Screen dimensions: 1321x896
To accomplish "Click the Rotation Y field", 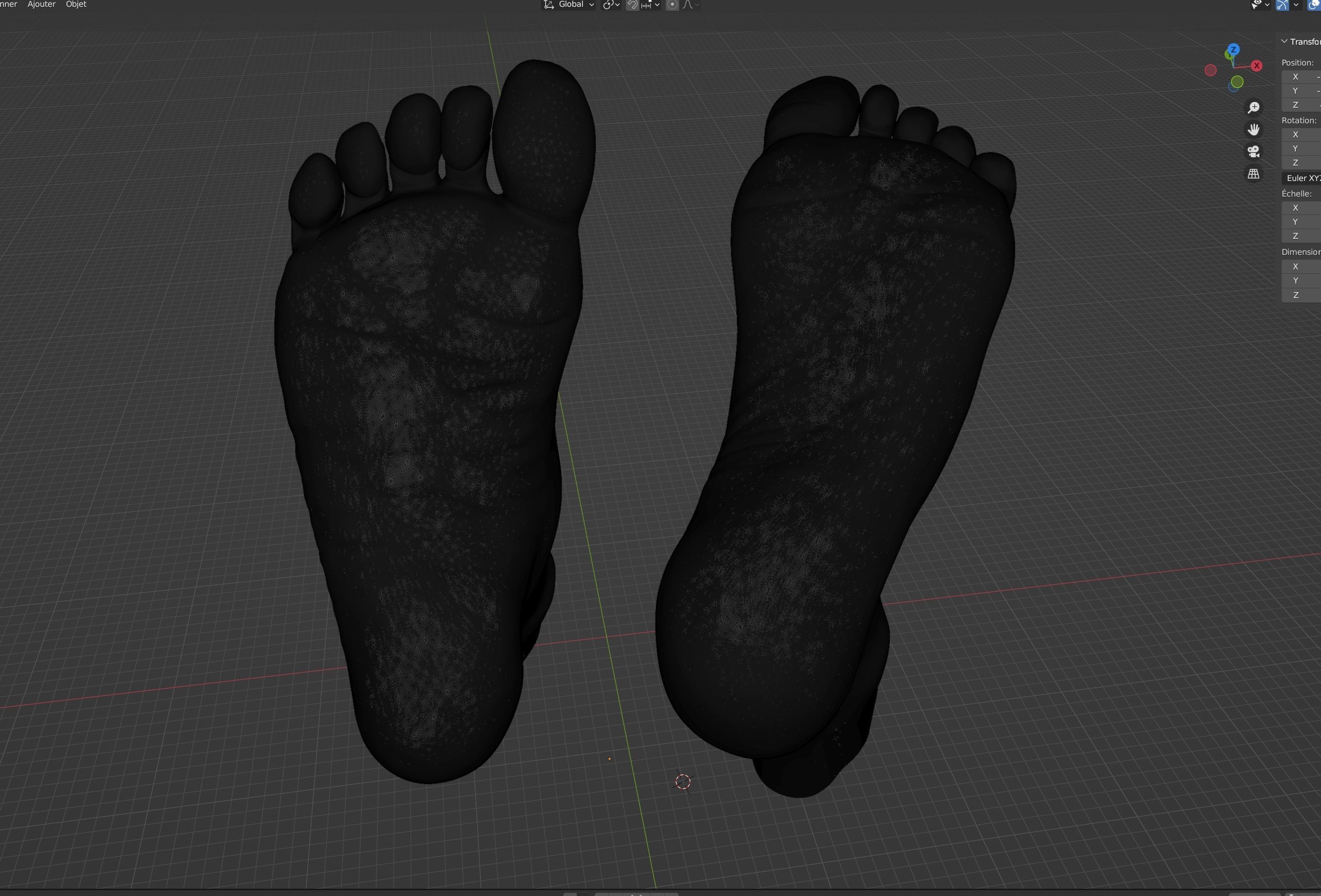I will click(x=1301, y=149).
